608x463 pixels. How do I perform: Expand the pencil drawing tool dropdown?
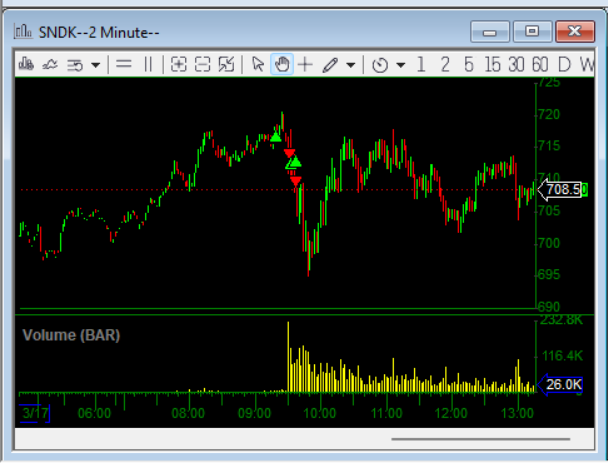tap(351, 65)
